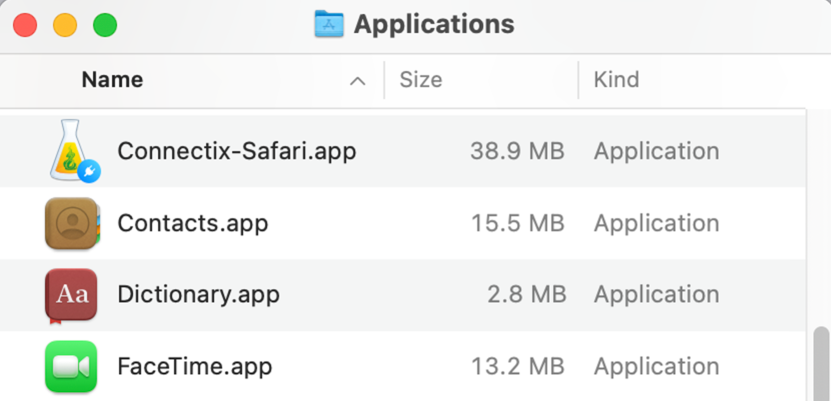
Task: Click the Applications window title text
Action: [434, 24]
